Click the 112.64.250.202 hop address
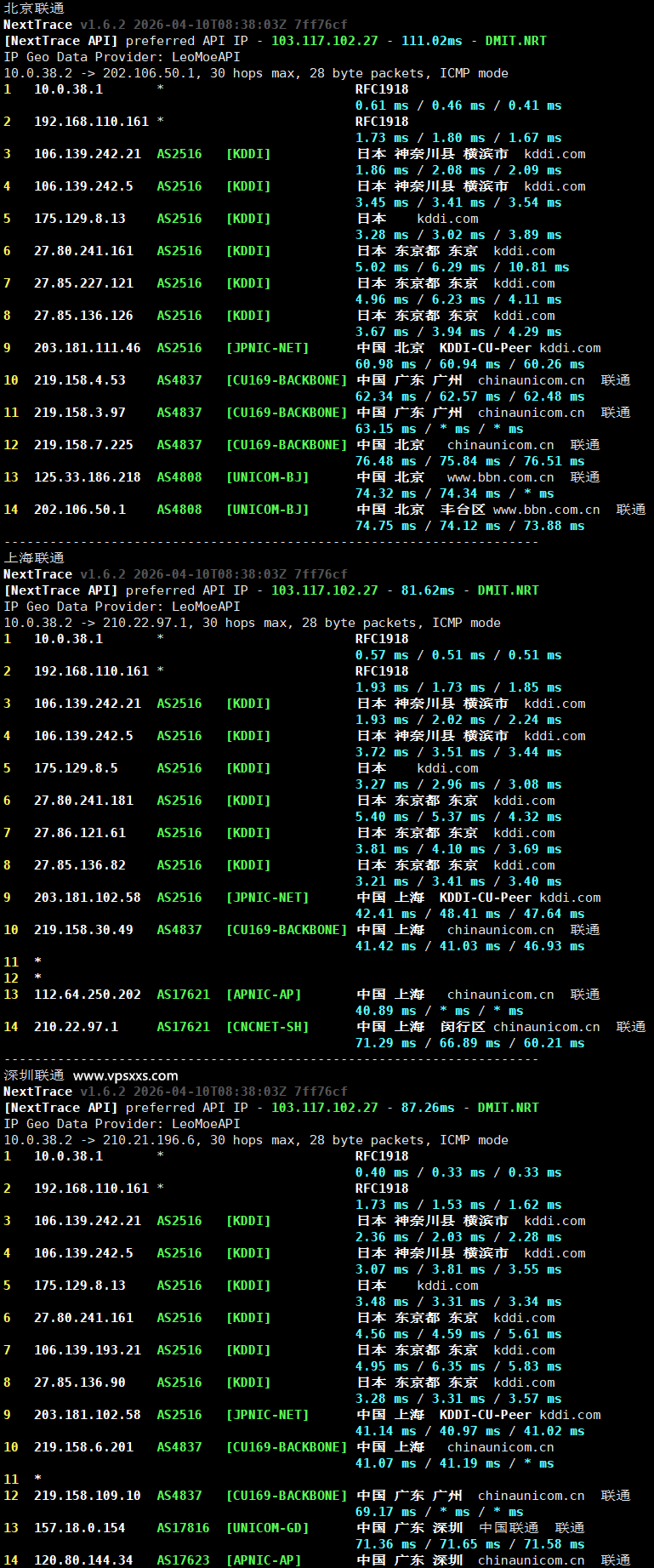 click(87, 995)
